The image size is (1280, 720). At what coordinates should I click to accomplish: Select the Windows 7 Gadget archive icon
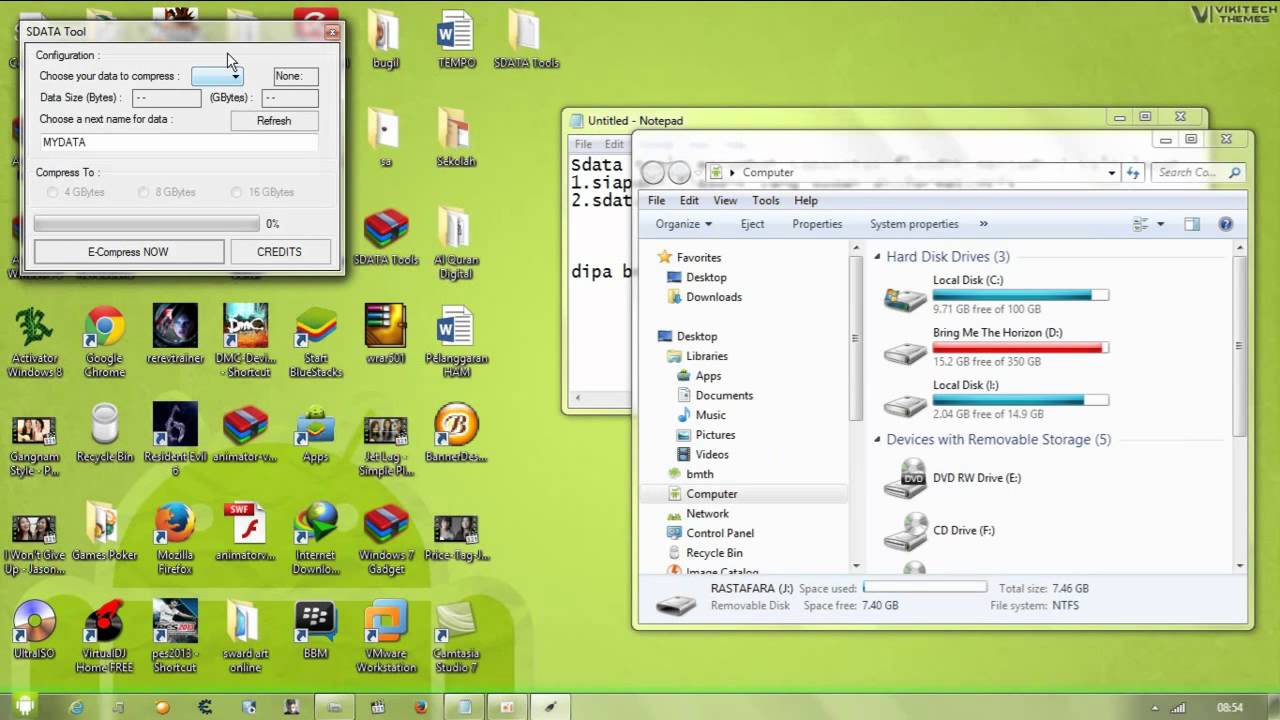click(x=386, y=537)
